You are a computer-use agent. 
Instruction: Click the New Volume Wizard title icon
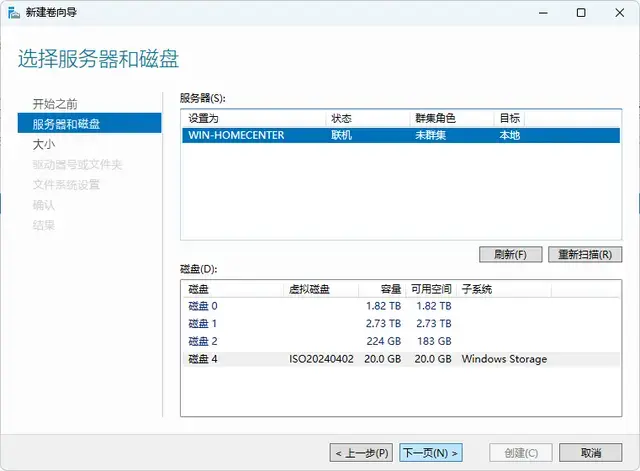(x=13, y=13)
